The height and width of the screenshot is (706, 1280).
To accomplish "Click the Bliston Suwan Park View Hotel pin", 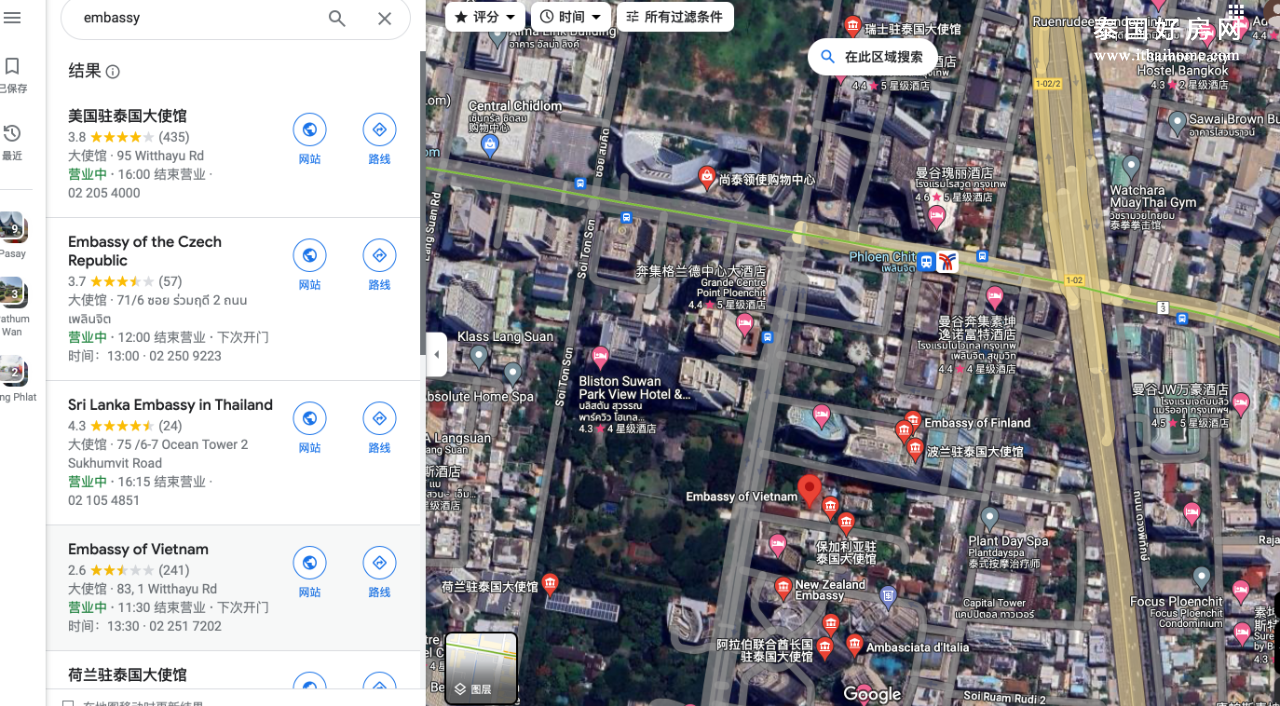I will [x=600, y=356].
